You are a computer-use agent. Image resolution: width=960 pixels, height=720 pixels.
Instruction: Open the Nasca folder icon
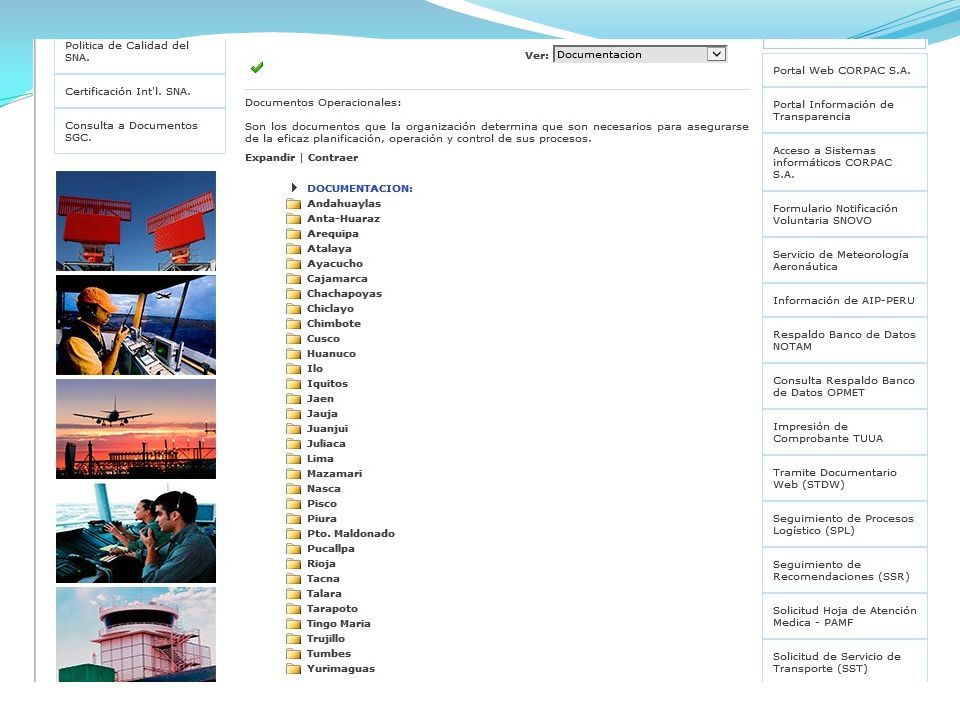tap(293, 489)
